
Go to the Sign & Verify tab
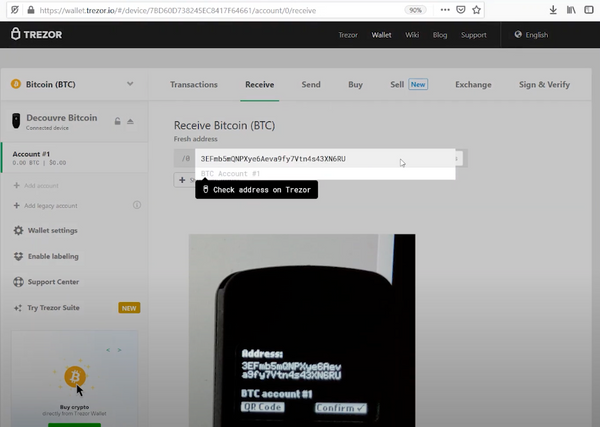545,84
